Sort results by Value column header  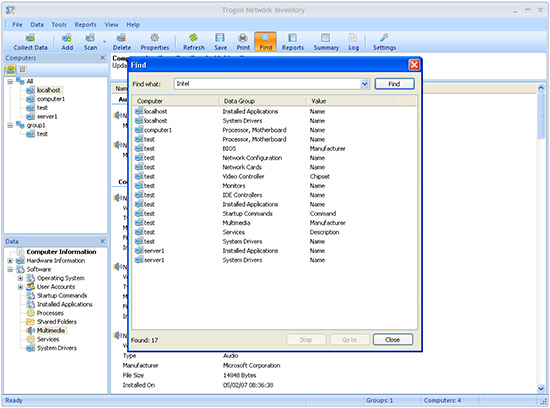pos(350,101)
